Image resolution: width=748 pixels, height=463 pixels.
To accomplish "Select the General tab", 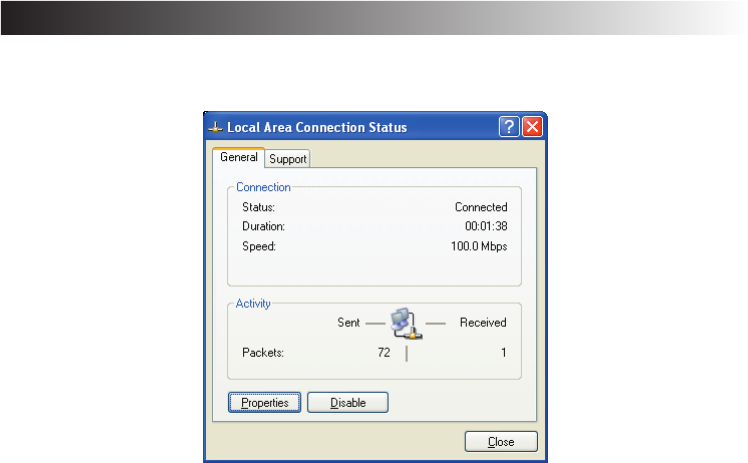I will pos(239,157).
